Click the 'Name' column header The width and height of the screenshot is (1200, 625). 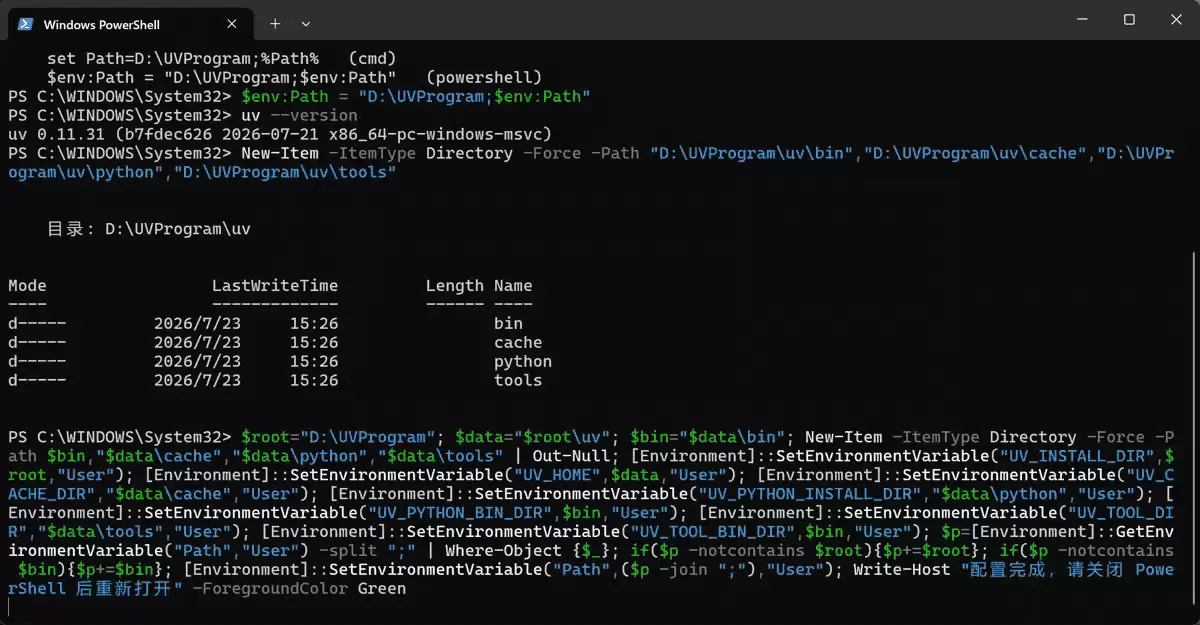point(513,285)
